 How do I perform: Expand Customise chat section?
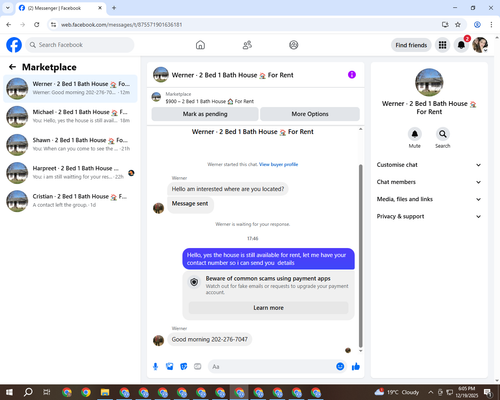[429, 165]
